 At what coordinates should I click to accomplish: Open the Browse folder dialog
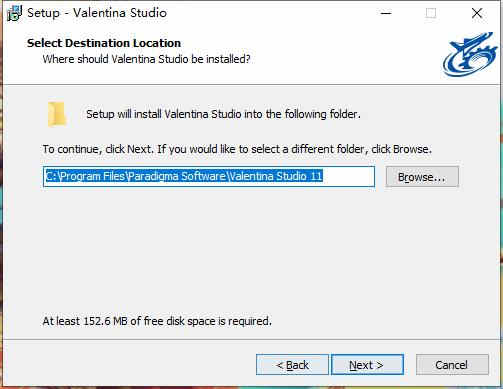click(422, 177)
